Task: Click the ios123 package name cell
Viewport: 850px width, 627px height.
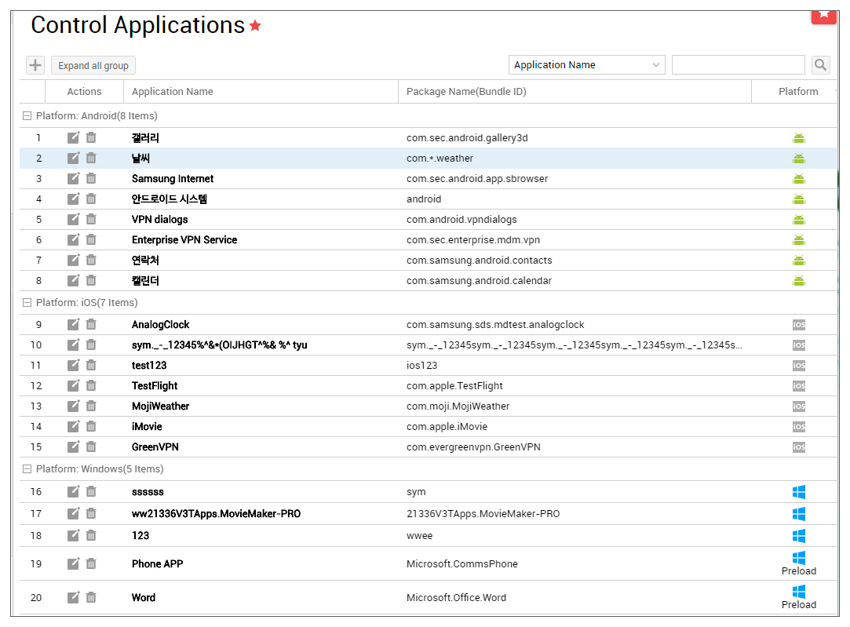Action: 422,365
